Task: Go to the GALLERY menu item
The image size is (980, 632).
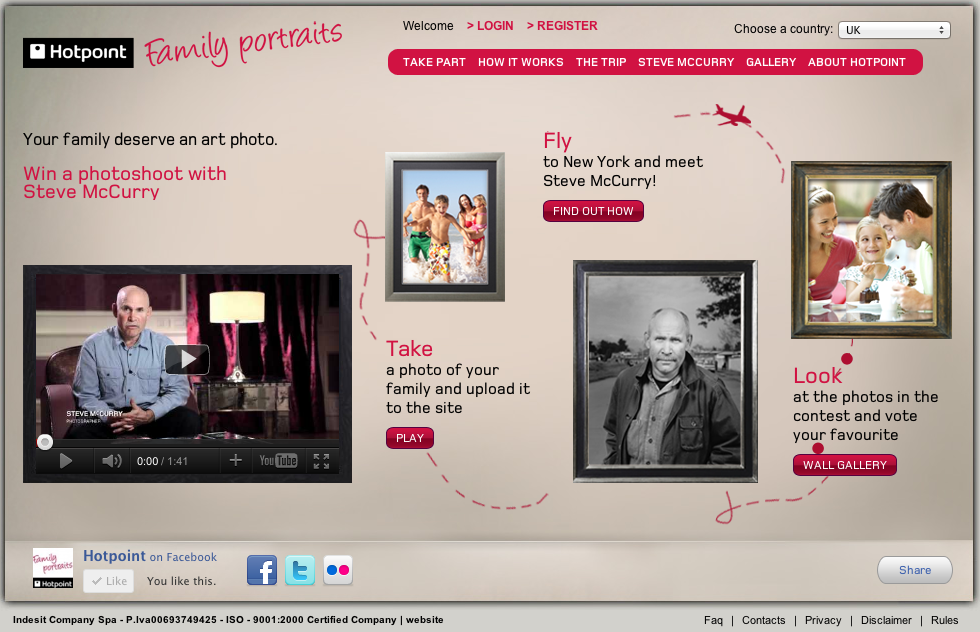Action: tap(771, 62)
